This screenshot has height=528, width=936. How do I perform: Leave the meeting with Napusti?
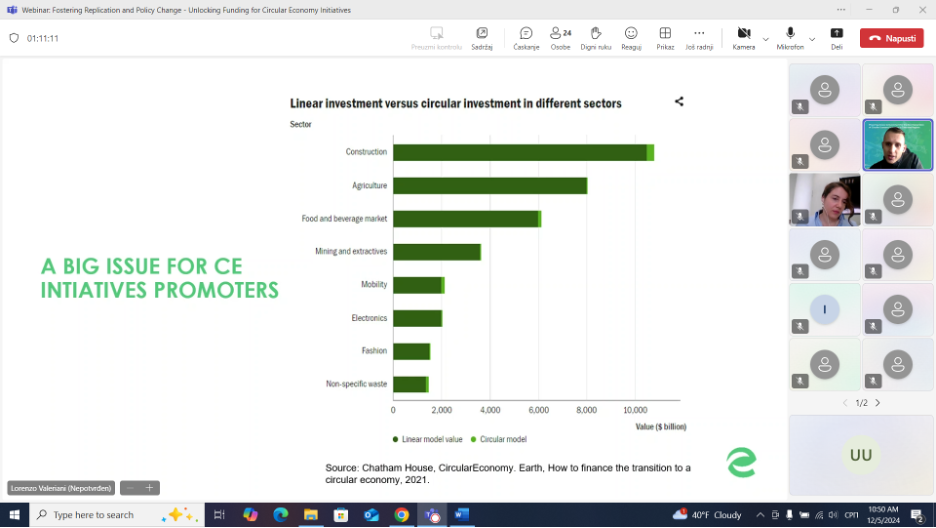click(x=892, y=38)
